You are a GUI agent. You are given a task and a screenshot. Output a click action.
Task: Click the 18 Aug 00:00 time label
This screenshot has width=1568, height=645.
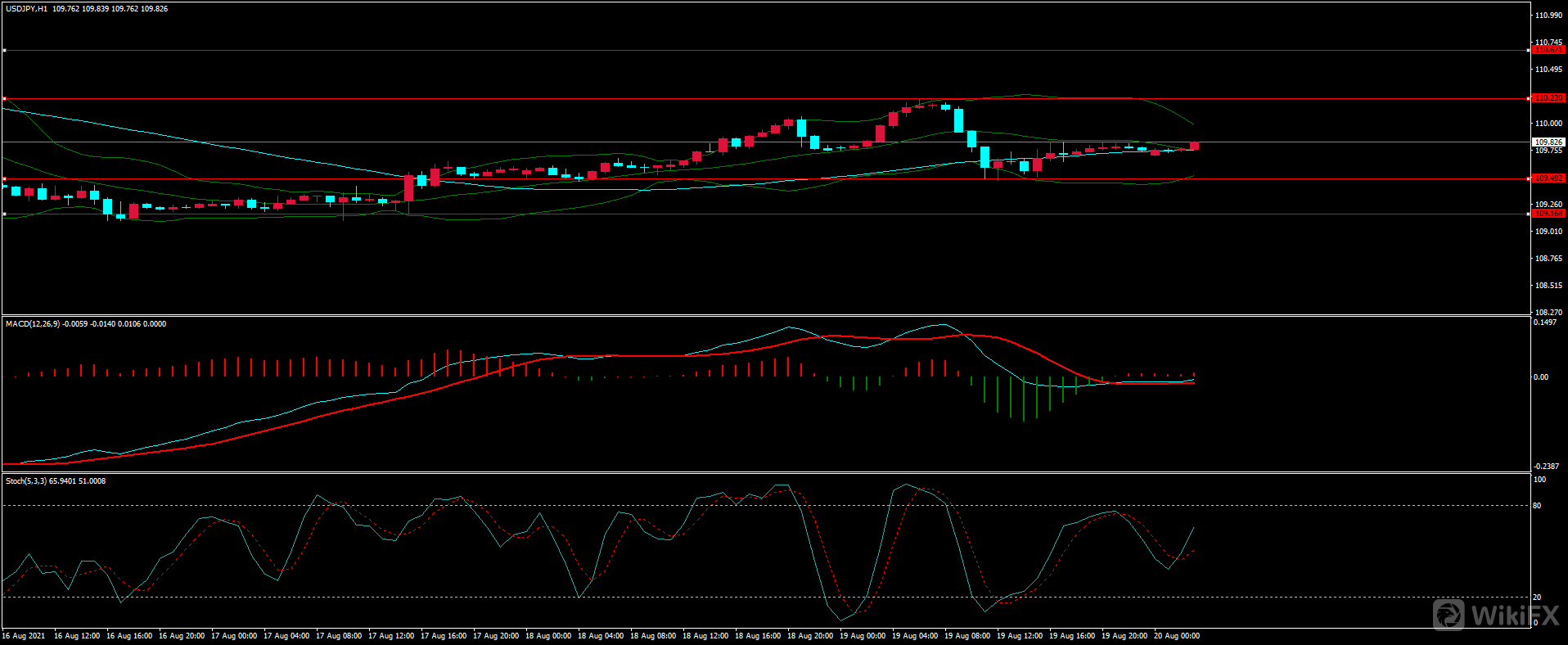pos(547,636)
